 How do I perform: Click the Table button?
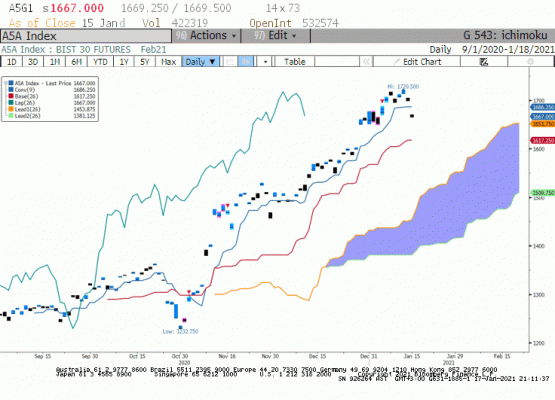[294, 62]
